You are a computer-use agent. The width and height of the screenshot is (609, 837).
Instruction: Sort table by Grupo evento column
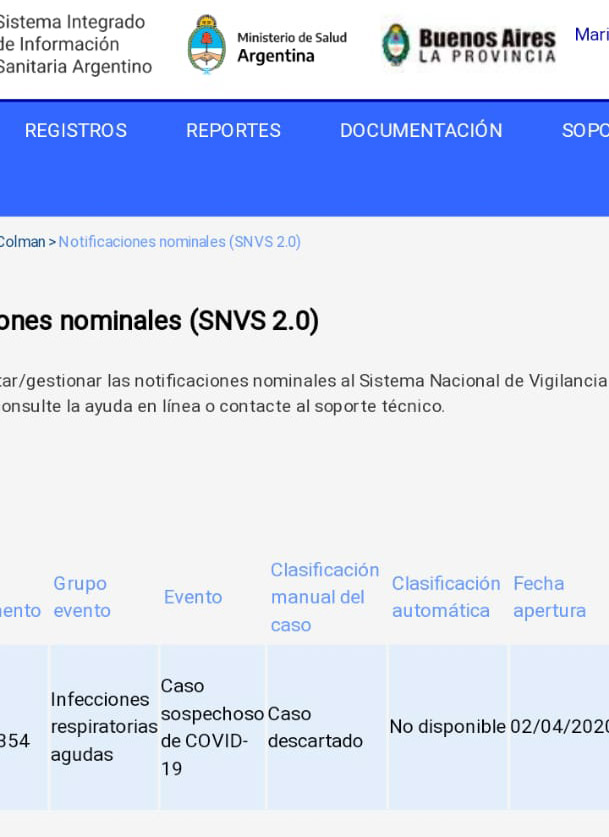point(81,597)
